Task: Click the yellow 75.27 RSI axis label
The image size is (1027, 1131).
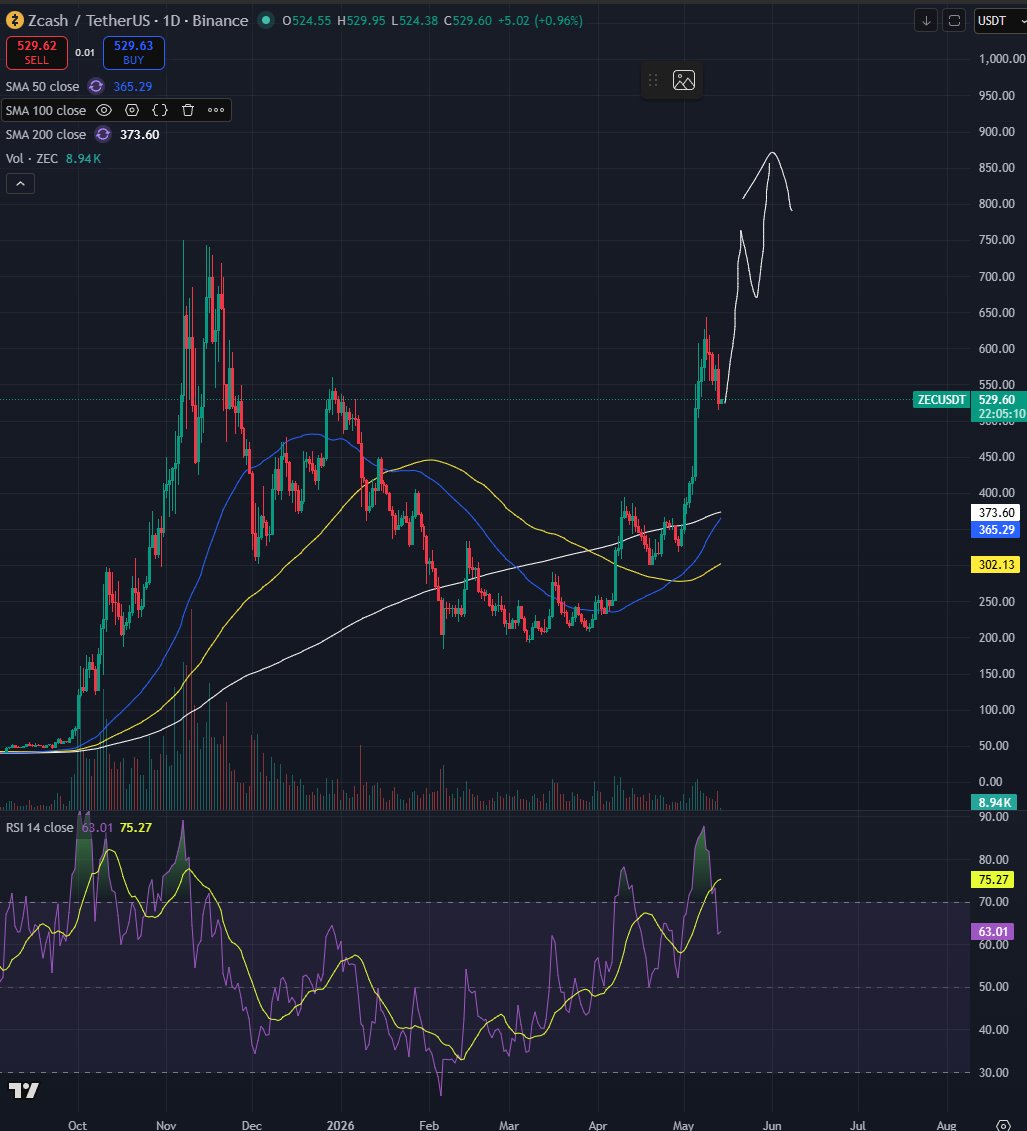Action: pyautogui.click(x=993, y=879)
